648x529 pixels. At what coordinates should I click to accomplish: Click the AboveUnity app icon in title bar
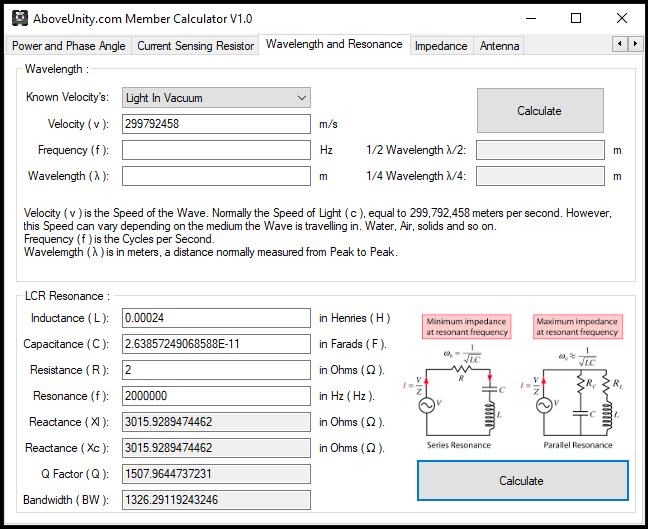20,18
